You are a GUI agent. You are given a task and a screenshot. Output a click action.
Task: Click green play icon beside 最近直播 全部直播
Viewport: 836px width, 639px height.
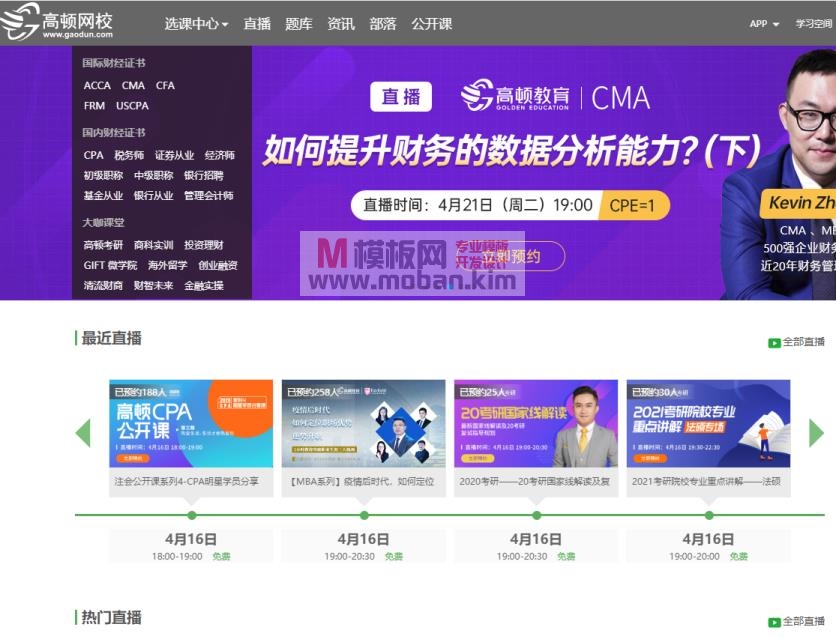point(774,343)
